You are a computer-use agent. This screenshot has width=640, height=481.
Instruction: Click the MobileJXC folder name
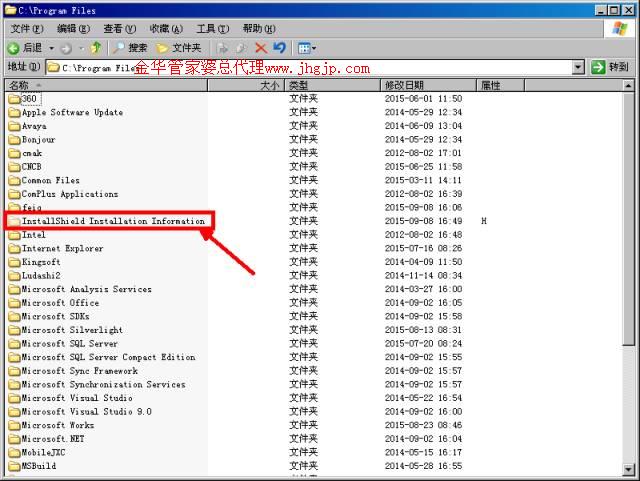pyautogui.click(x=43, y=452)
